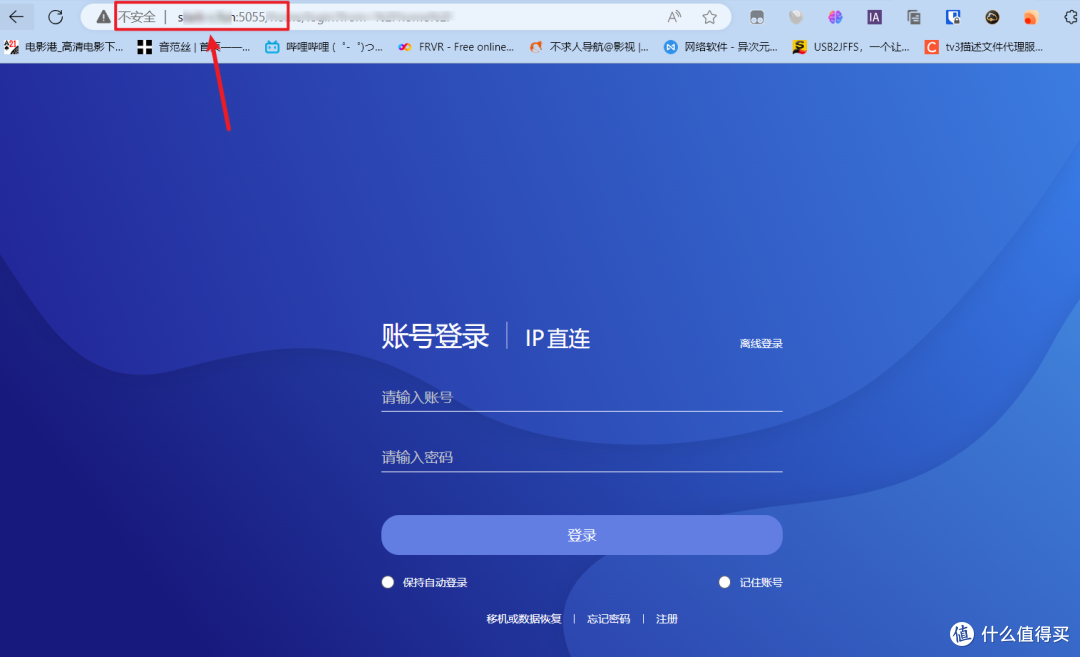1080x657 pixels.
Task: Open the 电影港 bookmark
Action: (64, 47)
